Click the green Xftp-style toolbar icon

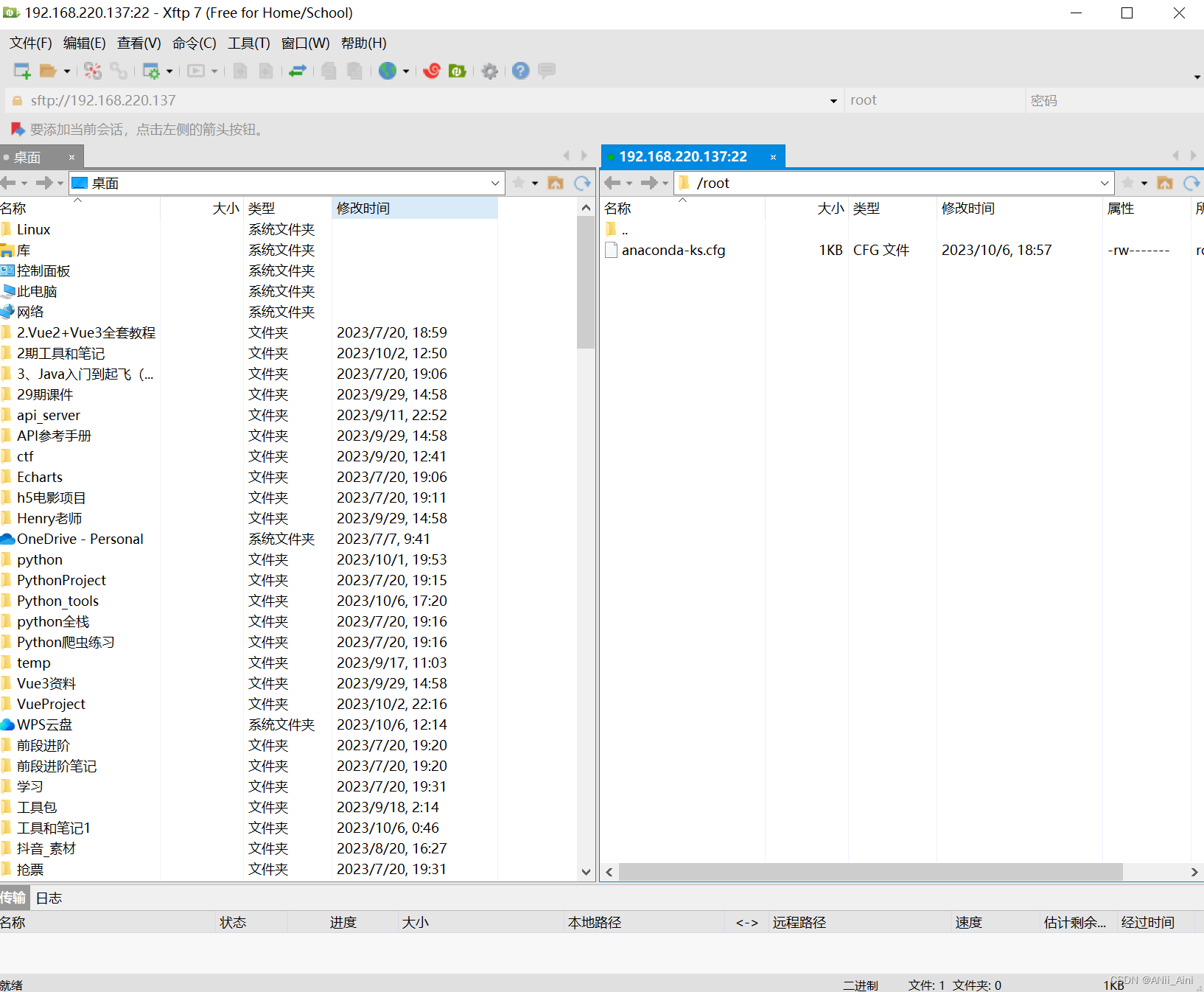click(458, 71)
